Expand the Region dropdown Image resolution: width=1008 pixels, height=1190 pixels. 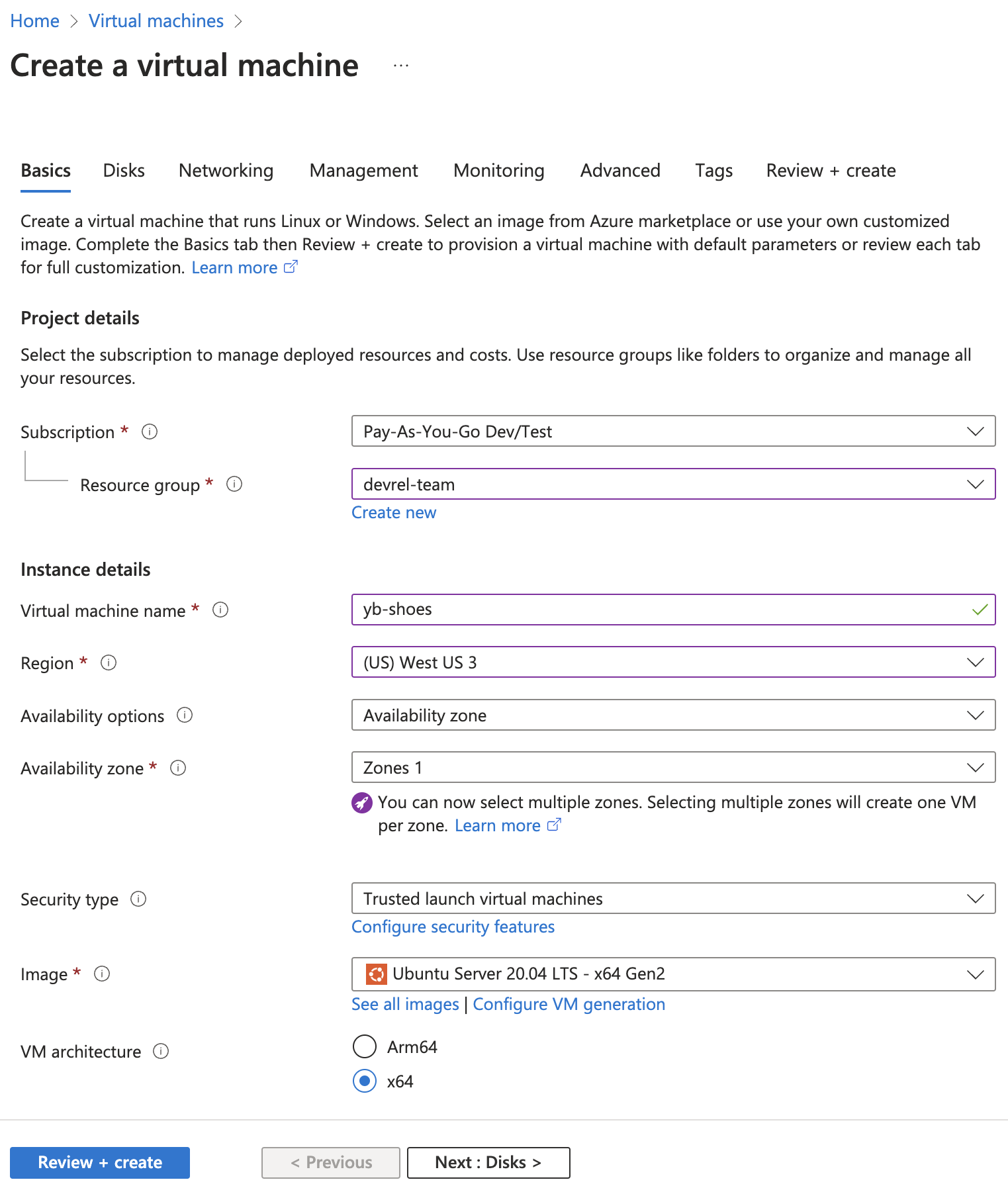tap(672, 663)
